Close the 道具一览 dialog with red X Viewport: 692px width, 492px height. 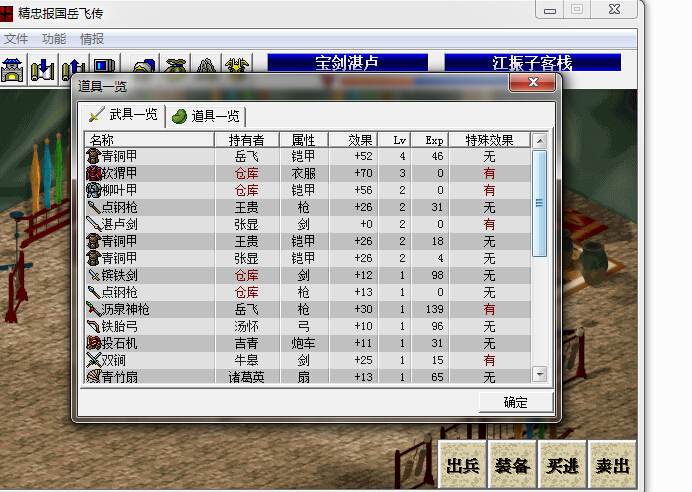[x=533, y=82]
